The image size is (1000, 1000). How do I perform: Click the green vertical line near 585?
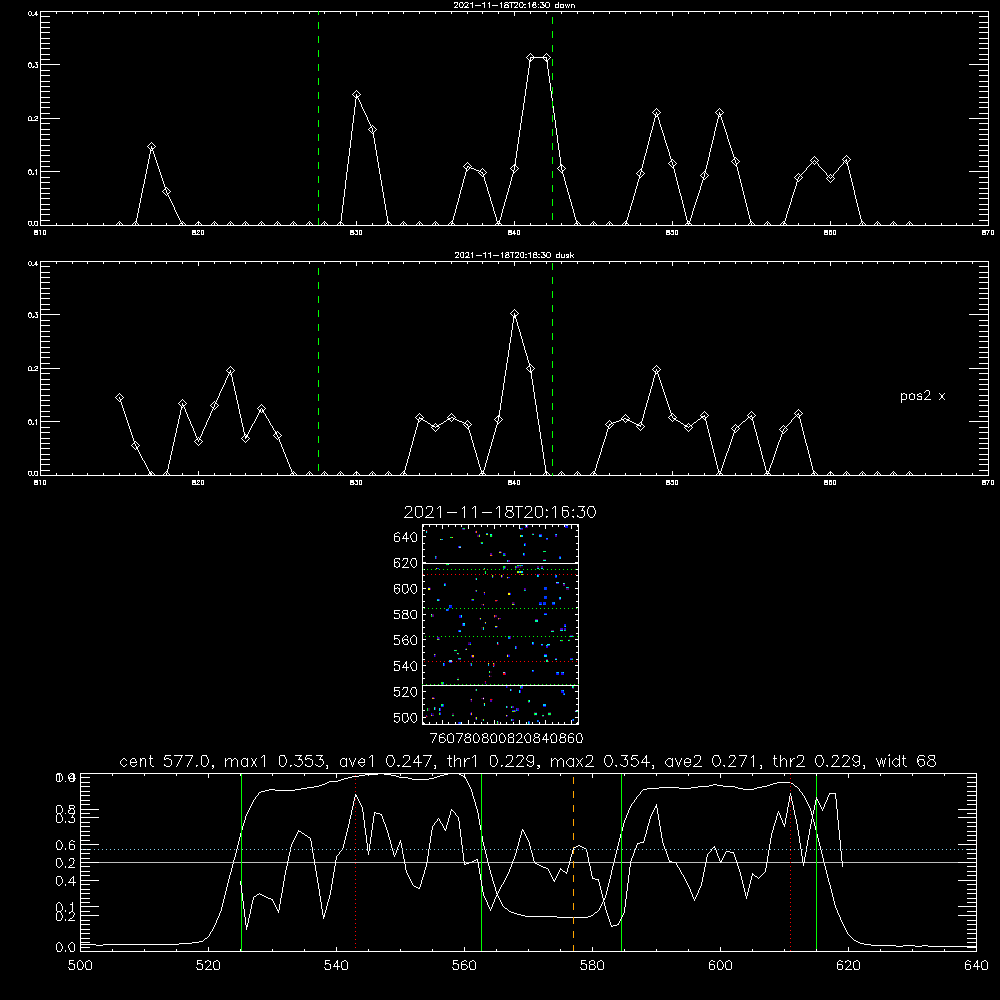pos(621,861)
